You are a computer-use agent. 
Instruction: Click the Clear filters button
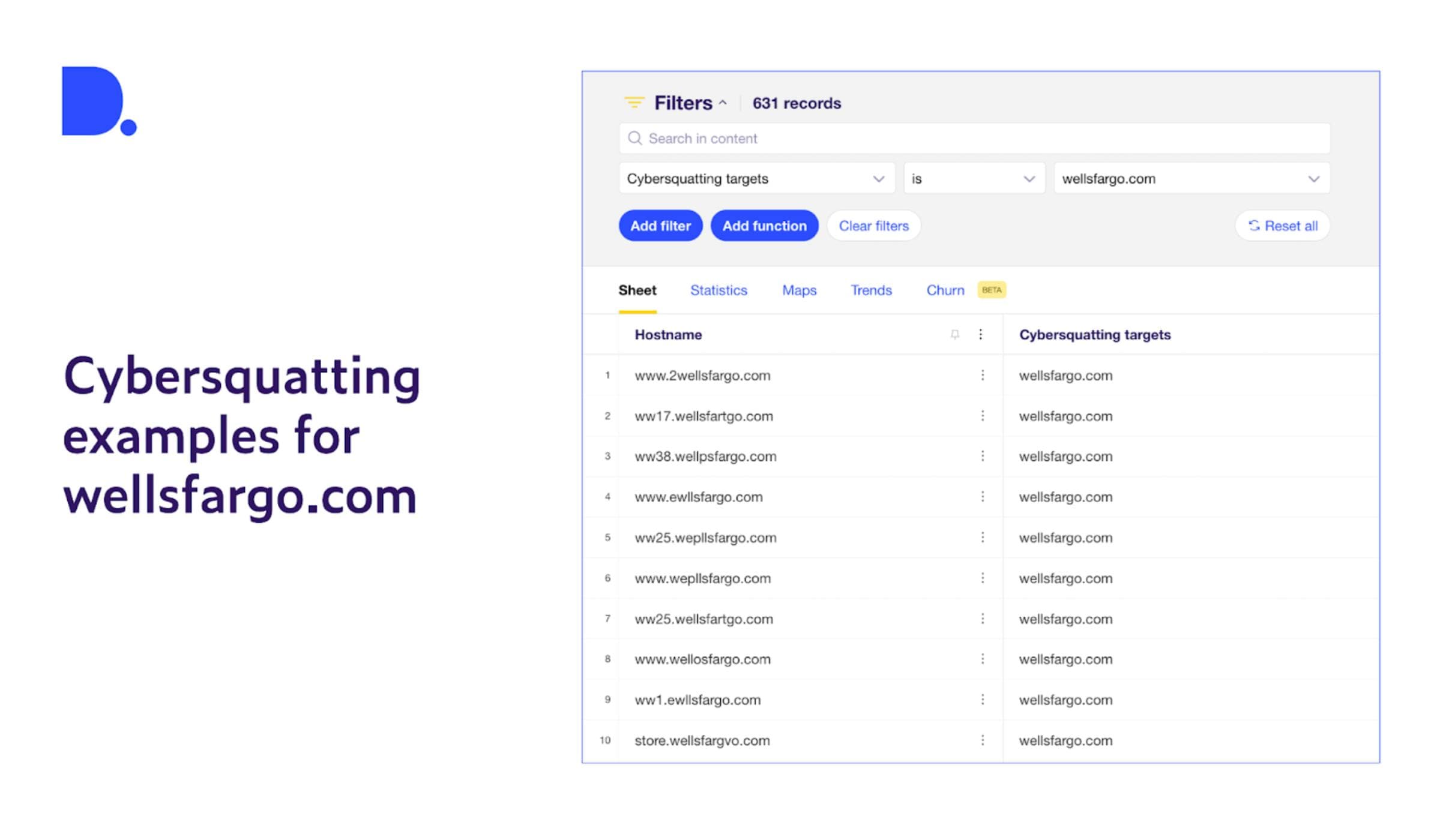click(873, 225)
